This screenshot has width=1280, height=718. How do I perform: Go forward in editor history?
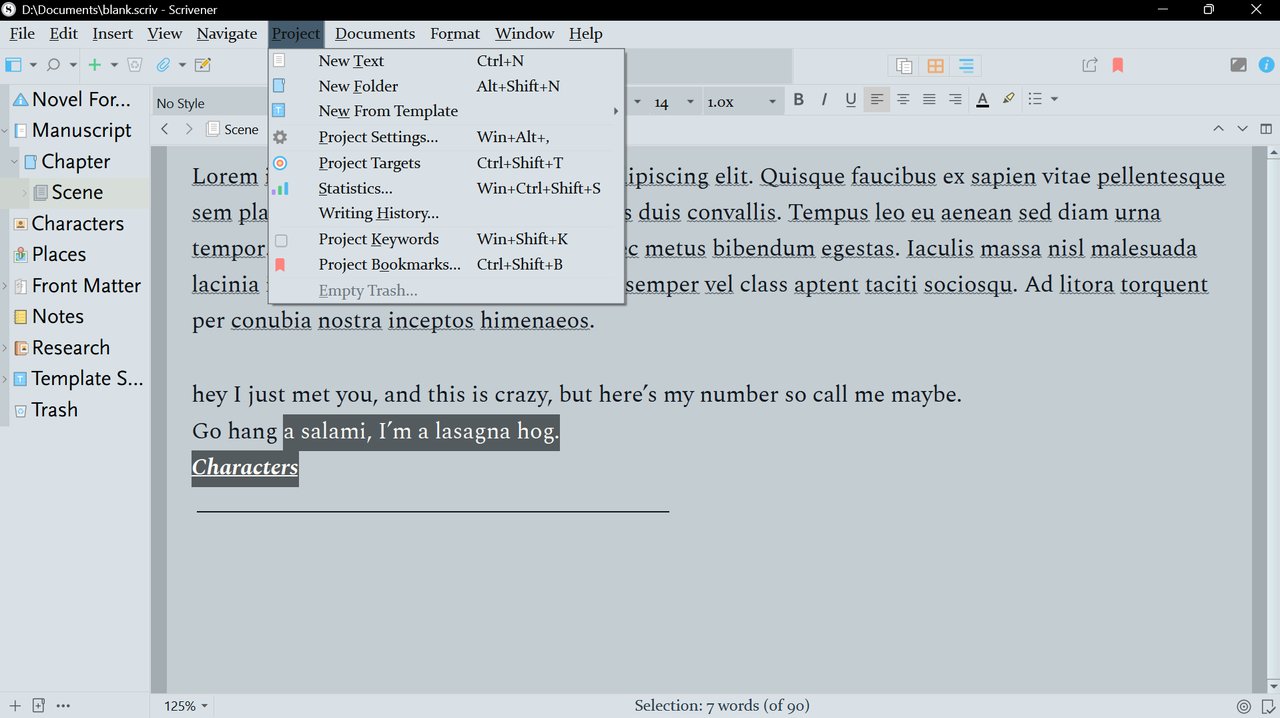(189, 129)
